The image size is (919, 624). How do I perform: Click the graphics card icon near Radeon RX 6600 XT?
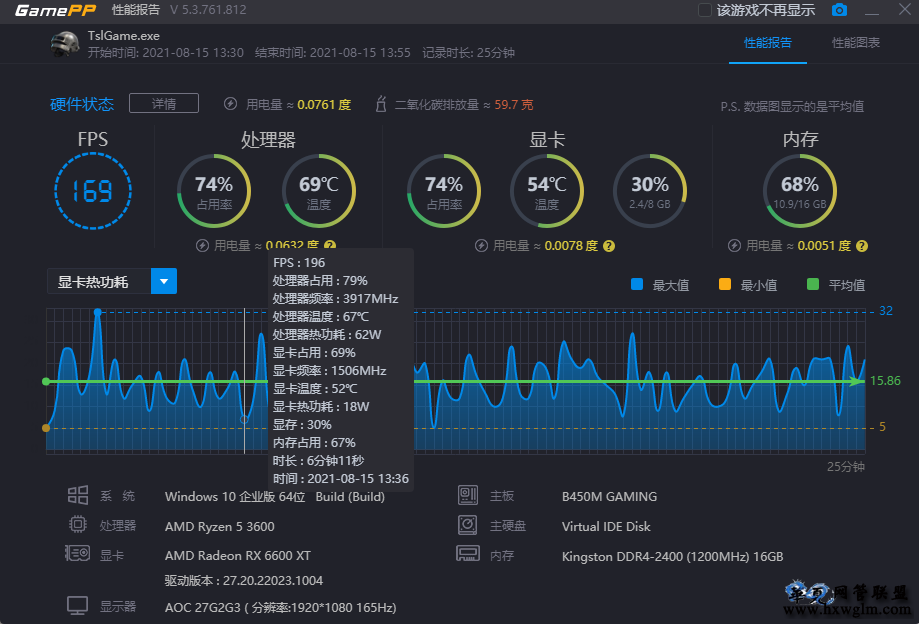coord(77,553)
